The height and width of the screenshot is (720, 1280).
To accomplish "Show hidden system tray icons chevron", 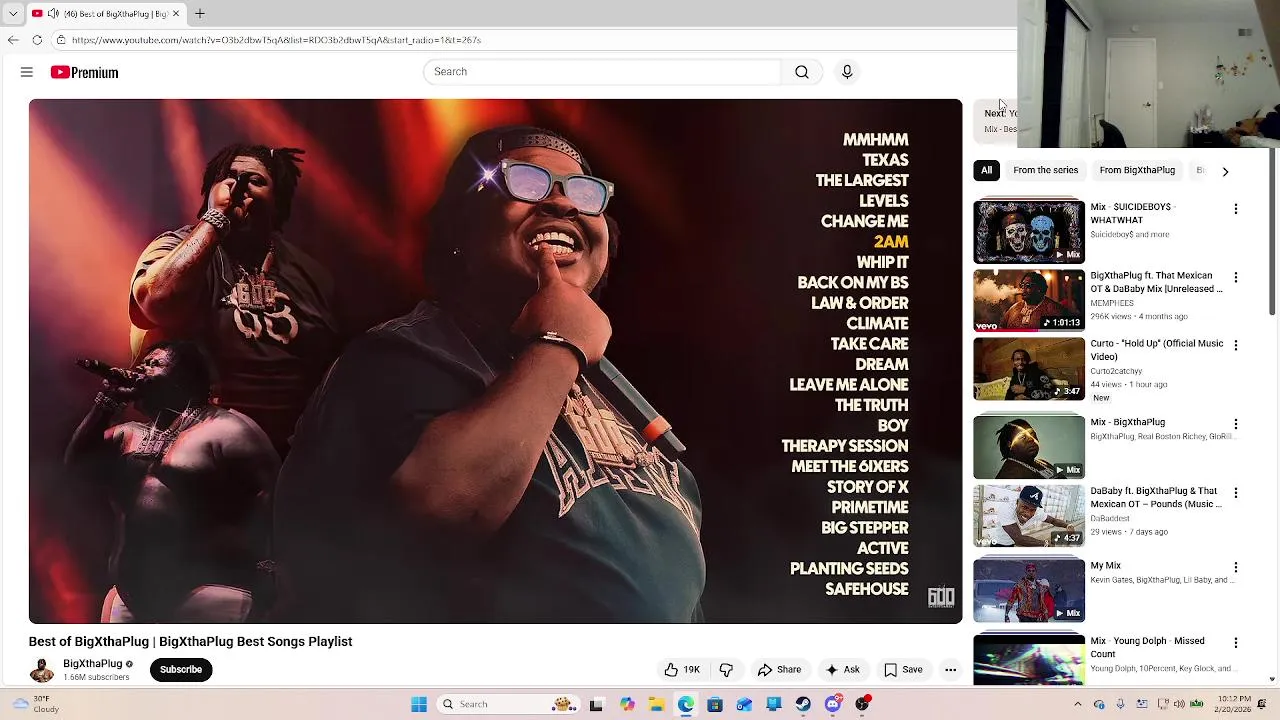I will point(1077,704).
